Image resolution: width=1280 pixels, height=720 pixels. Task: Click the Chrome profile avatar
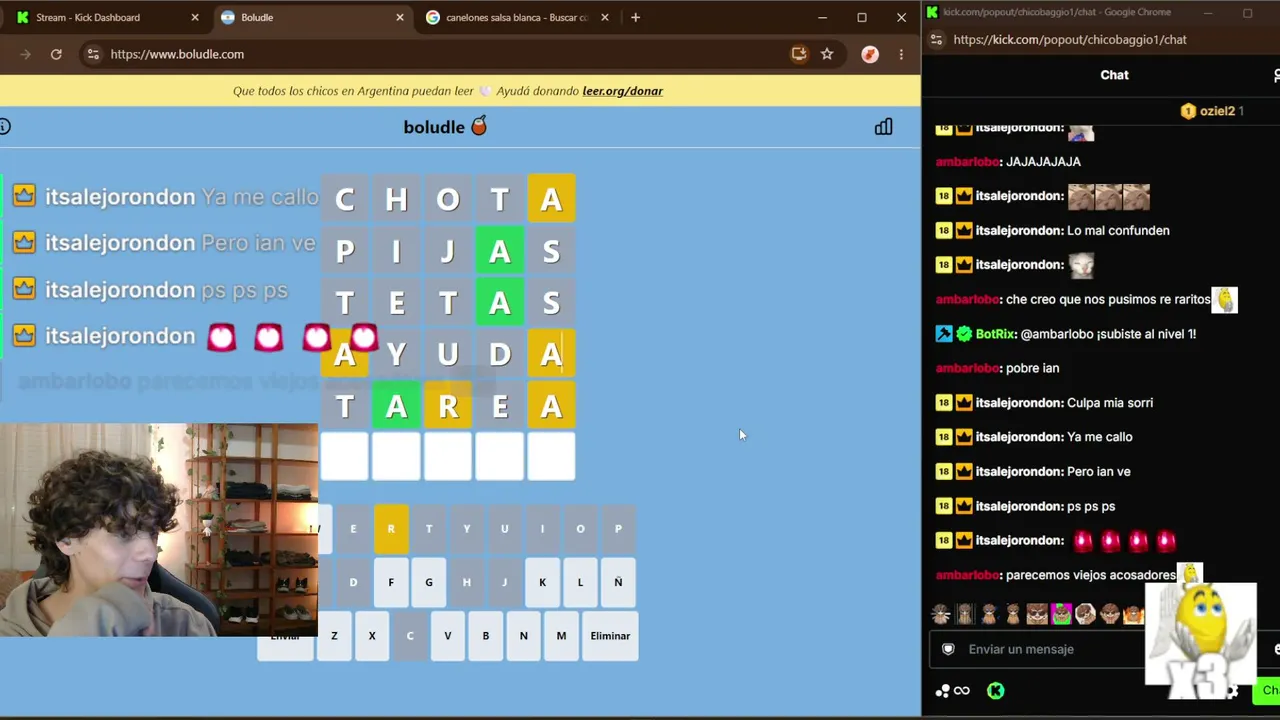[870, 54]
